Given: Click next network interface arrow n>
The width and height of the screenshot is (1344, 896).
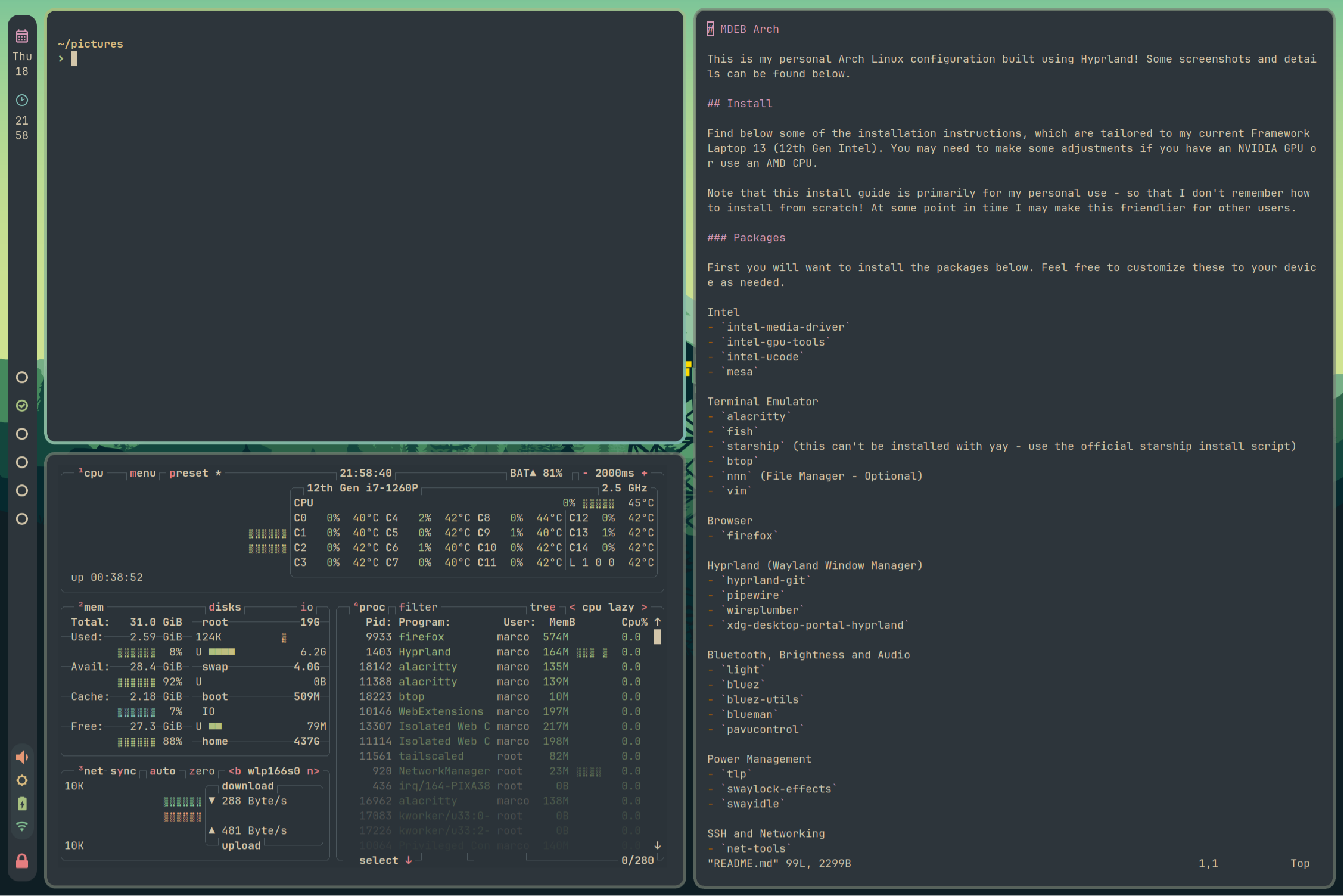Looking at the screenshot, I should pyautogui.click(x=313, y=771).
